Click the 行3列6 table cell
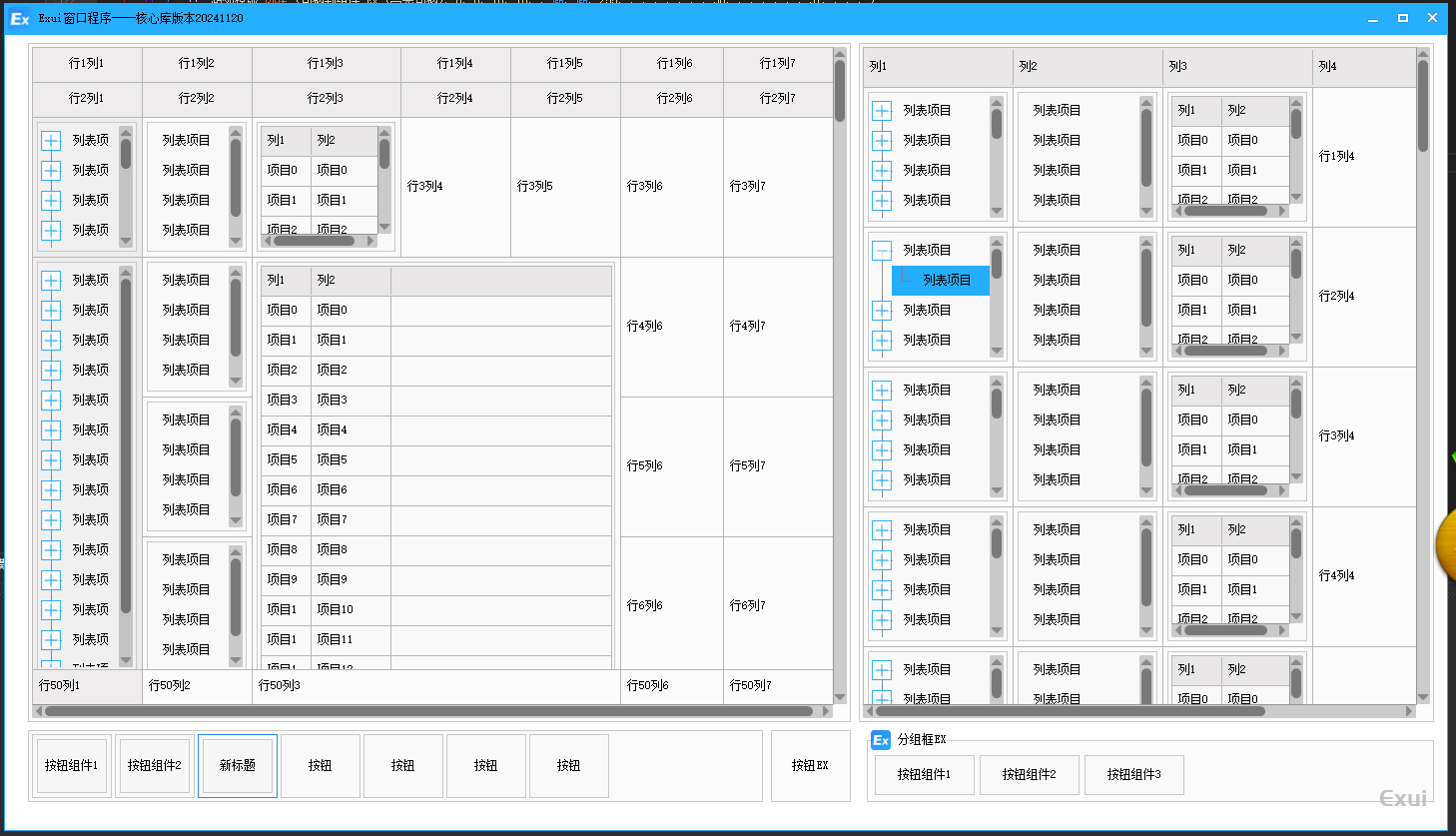The width and height of the screenshot is (1456, 836). pos(672,187)
